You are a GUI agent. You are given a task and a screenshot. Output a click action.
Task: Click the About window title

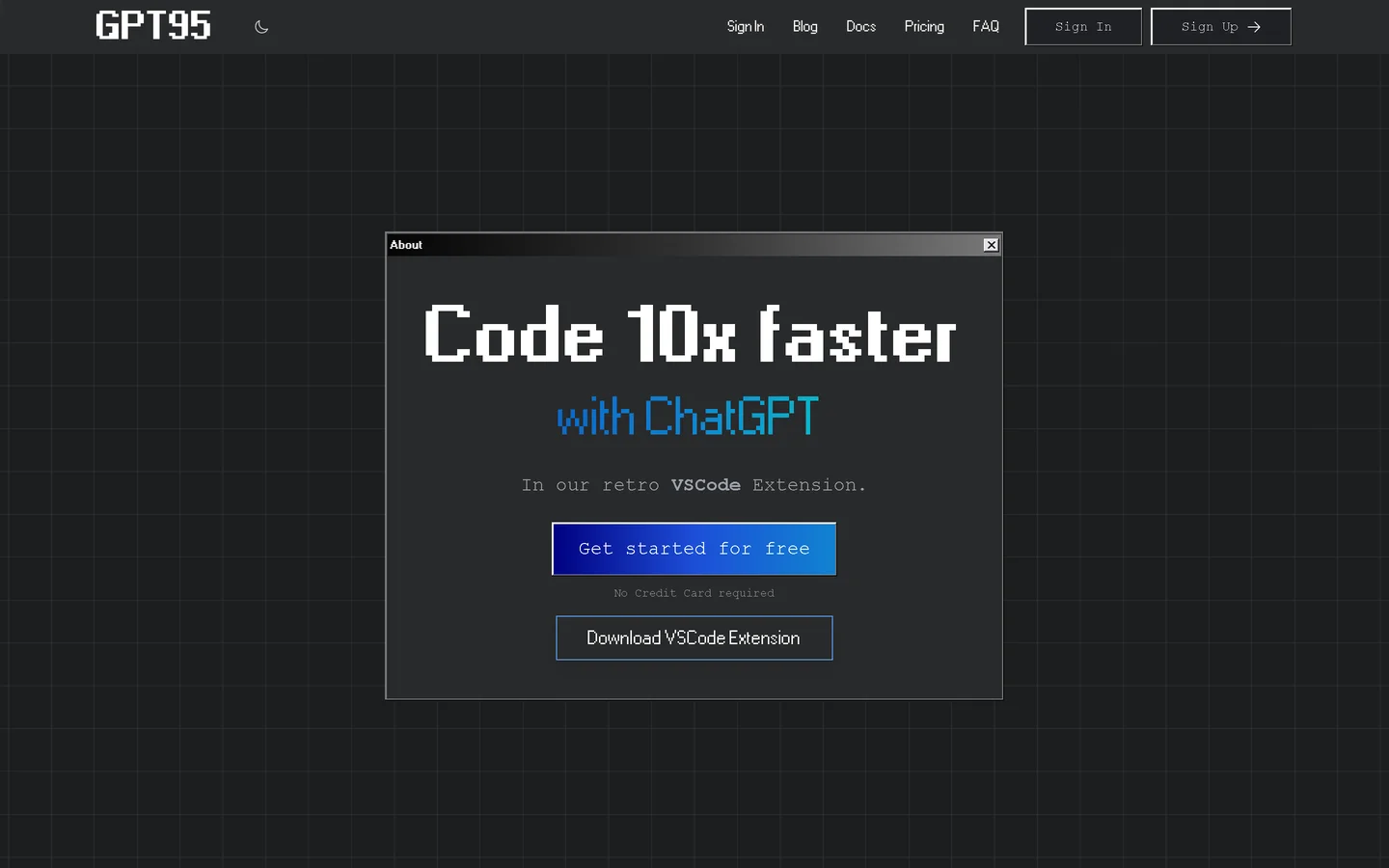coord(406,245)
